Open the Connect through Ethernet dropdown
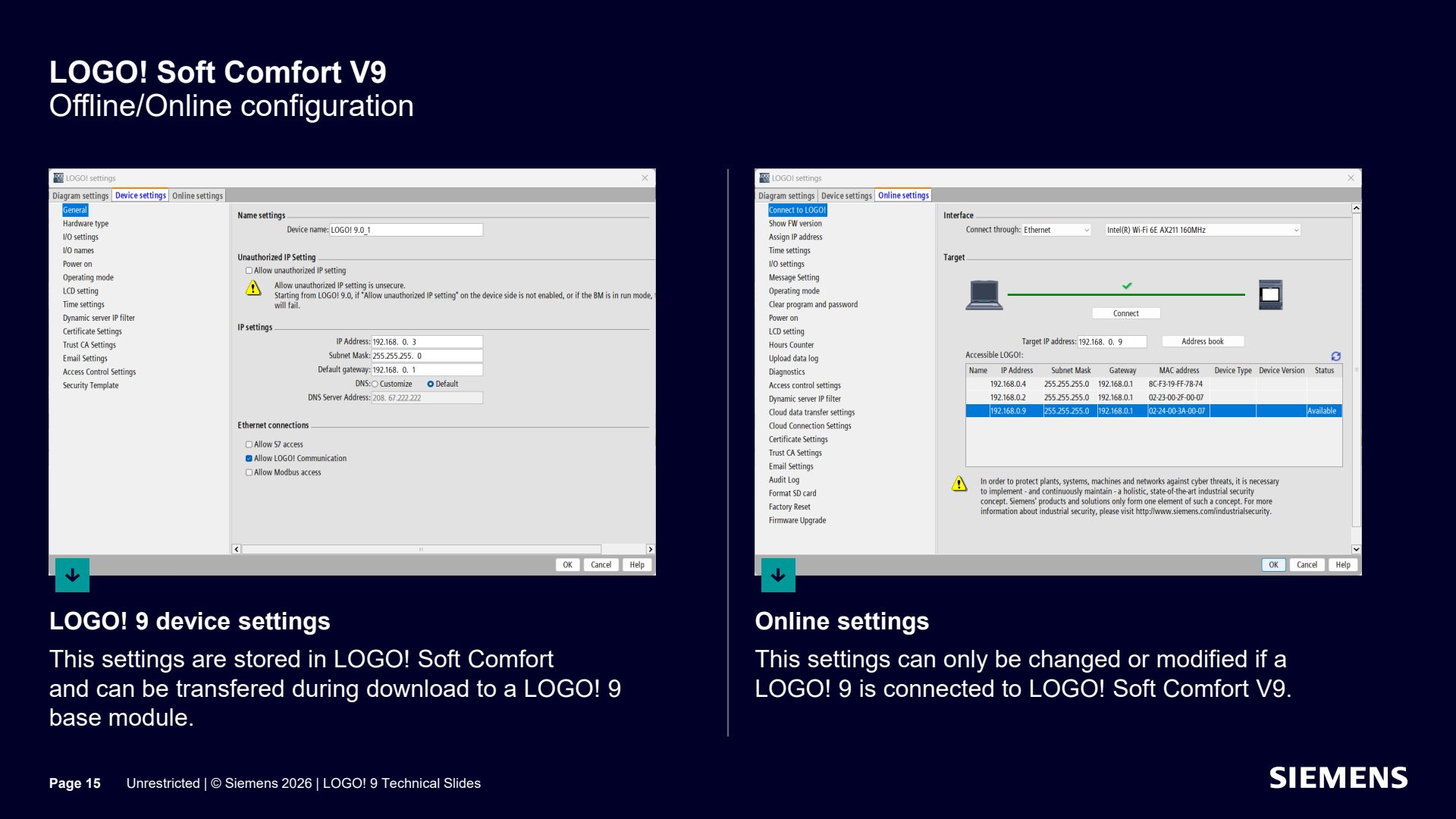1456x819 pixels. [x=1056, y=230]
